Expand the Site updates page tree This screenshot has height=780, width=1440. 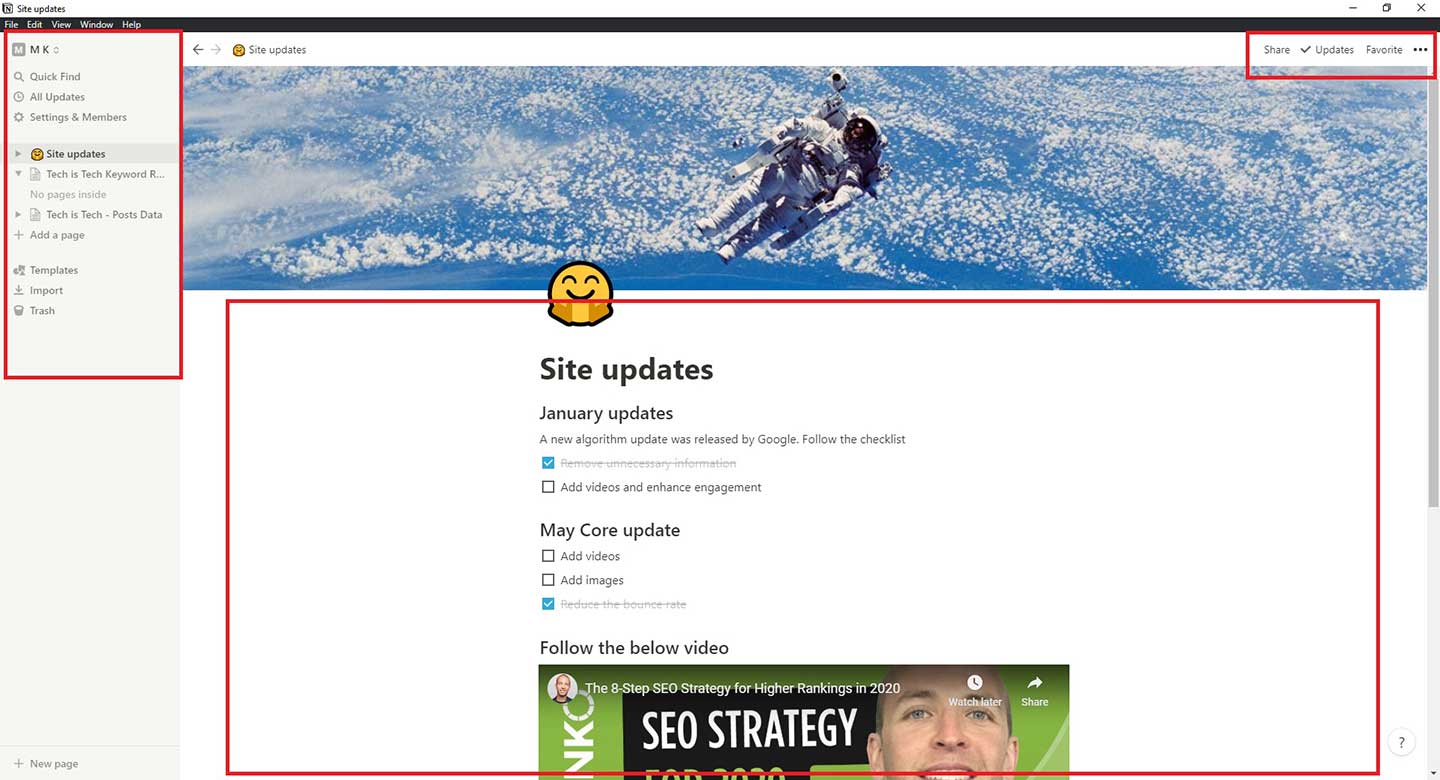pos(18,154)
